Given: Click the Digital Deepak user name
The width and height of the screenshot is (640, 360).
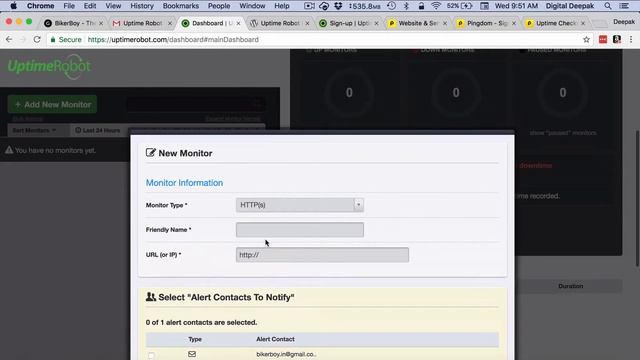Looking at the screenshot, I should click(570, 6).
